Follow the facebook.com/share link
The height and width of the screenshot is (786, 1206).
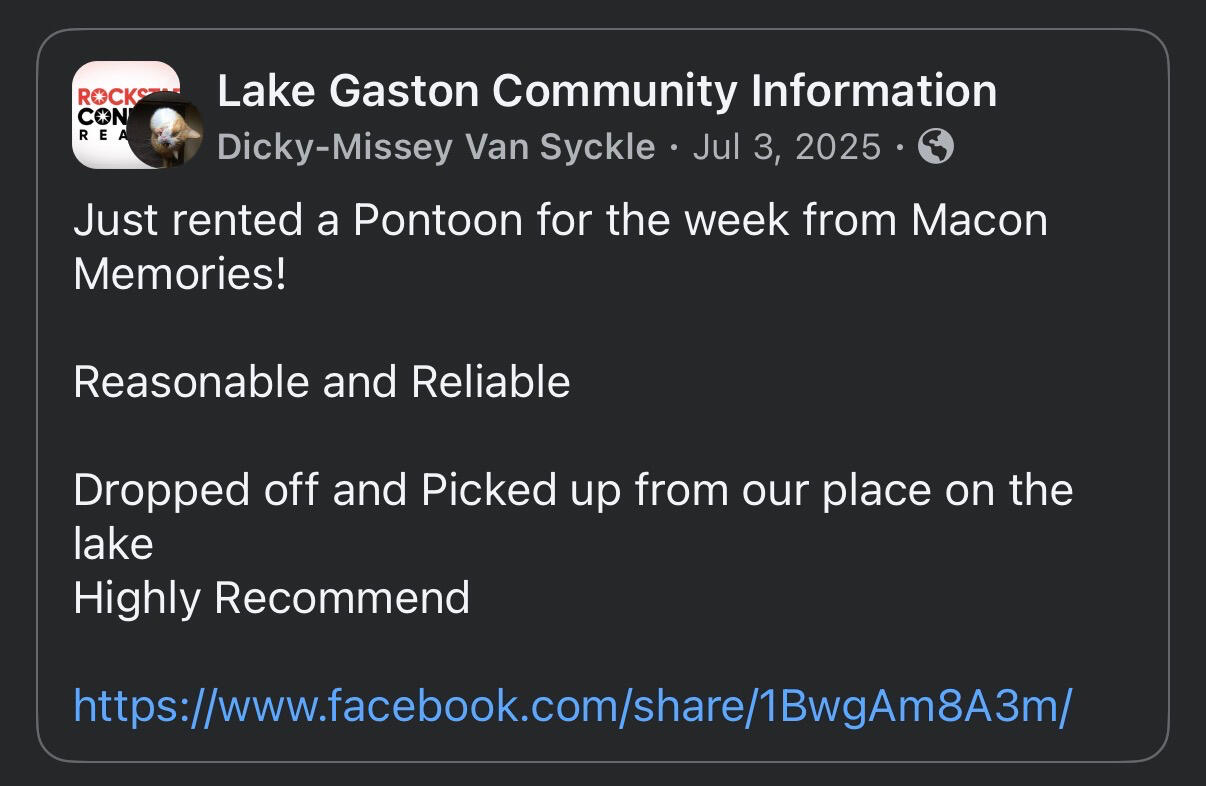click(573, 706)
